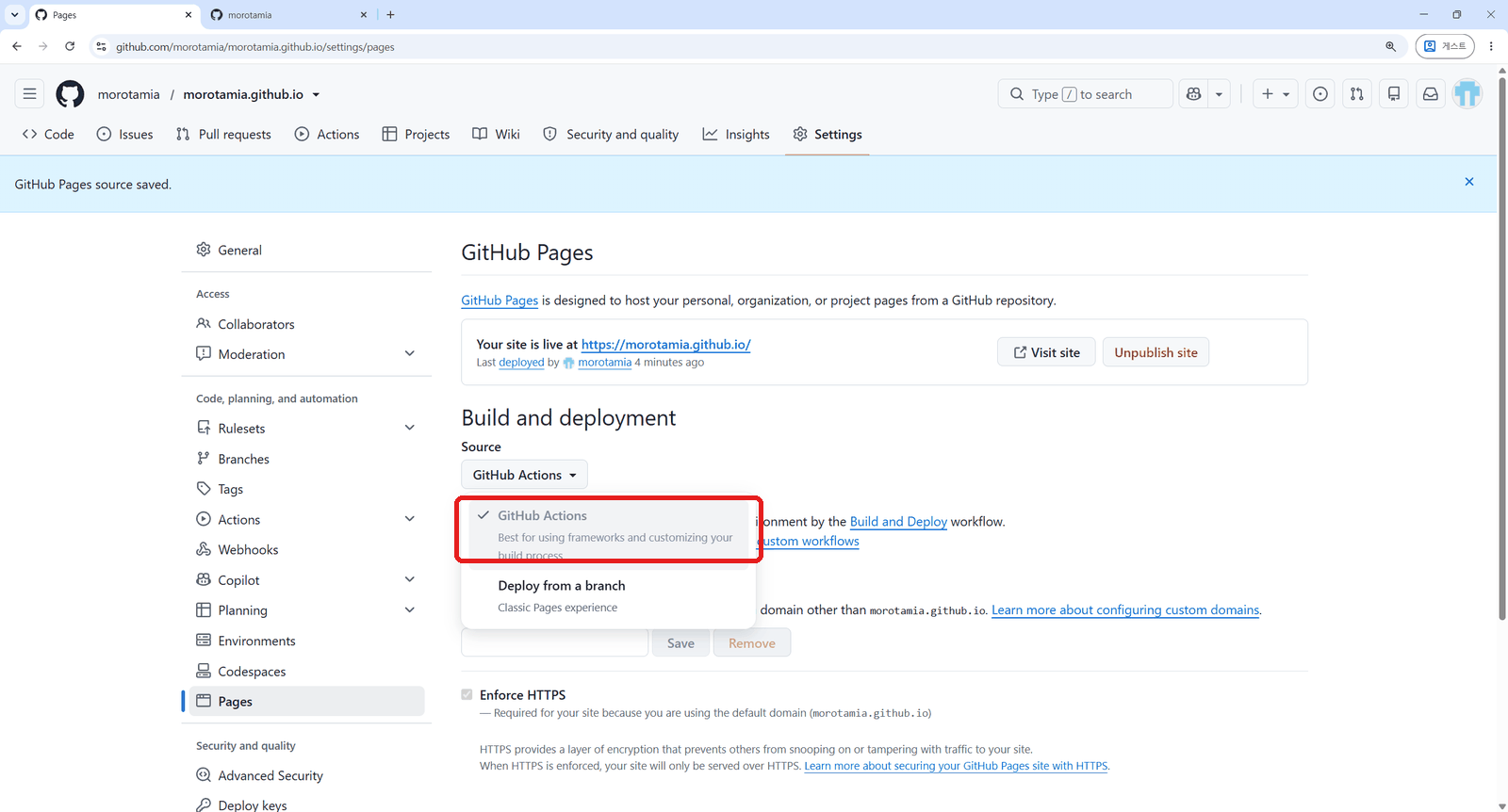Open the tab search dropdown arrow

(x=14, y=15)
